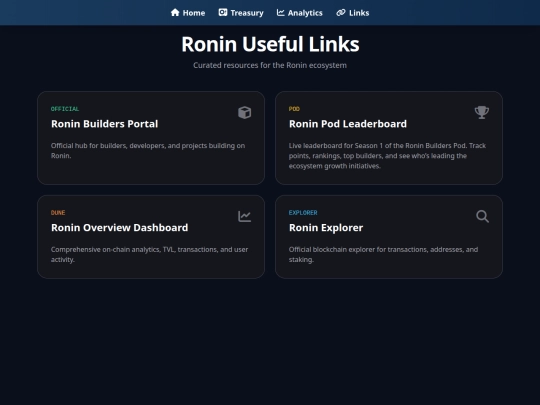Click the Analytics chart icon in navbar
The height and width of the screenshot is (405, 540).
pos(281,12)
